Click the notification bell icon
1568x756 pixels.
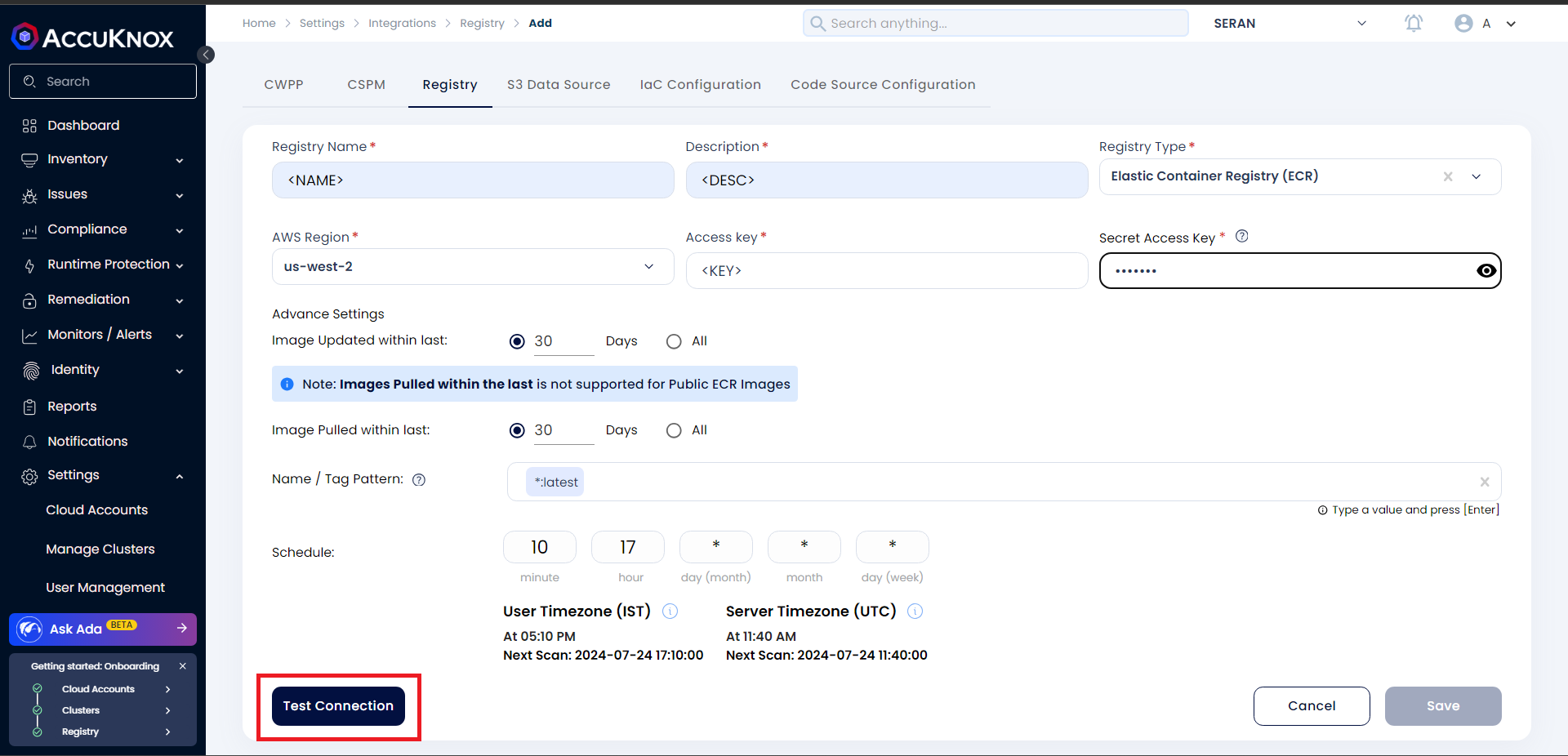pos(1414,24)
